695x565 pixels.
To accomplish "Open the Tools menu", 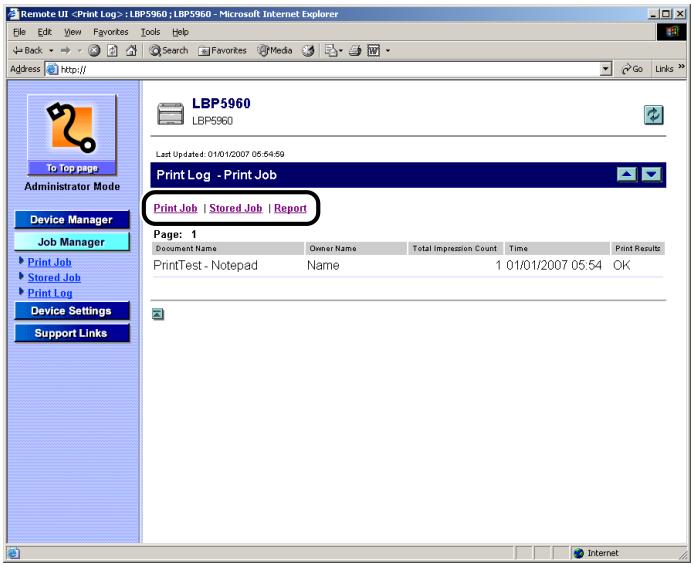I will (x=150, y=32).
